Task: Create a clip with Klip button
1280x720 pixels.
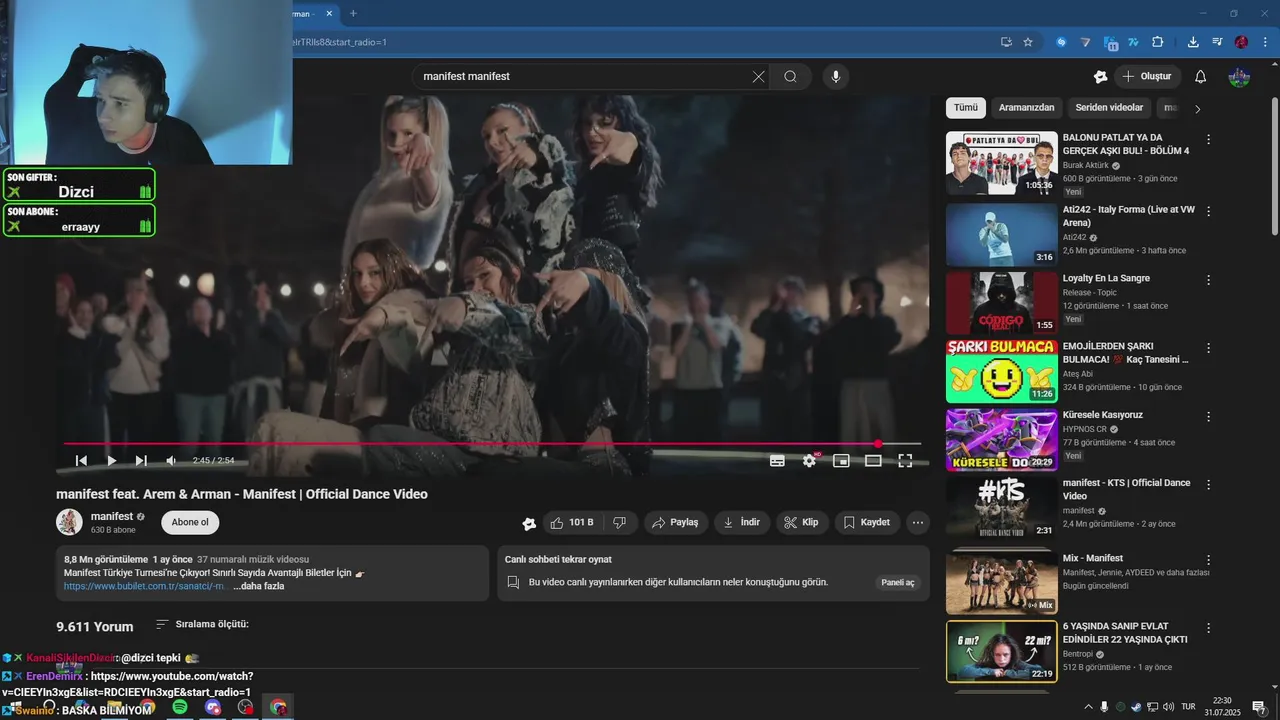Action: [801, 522]
